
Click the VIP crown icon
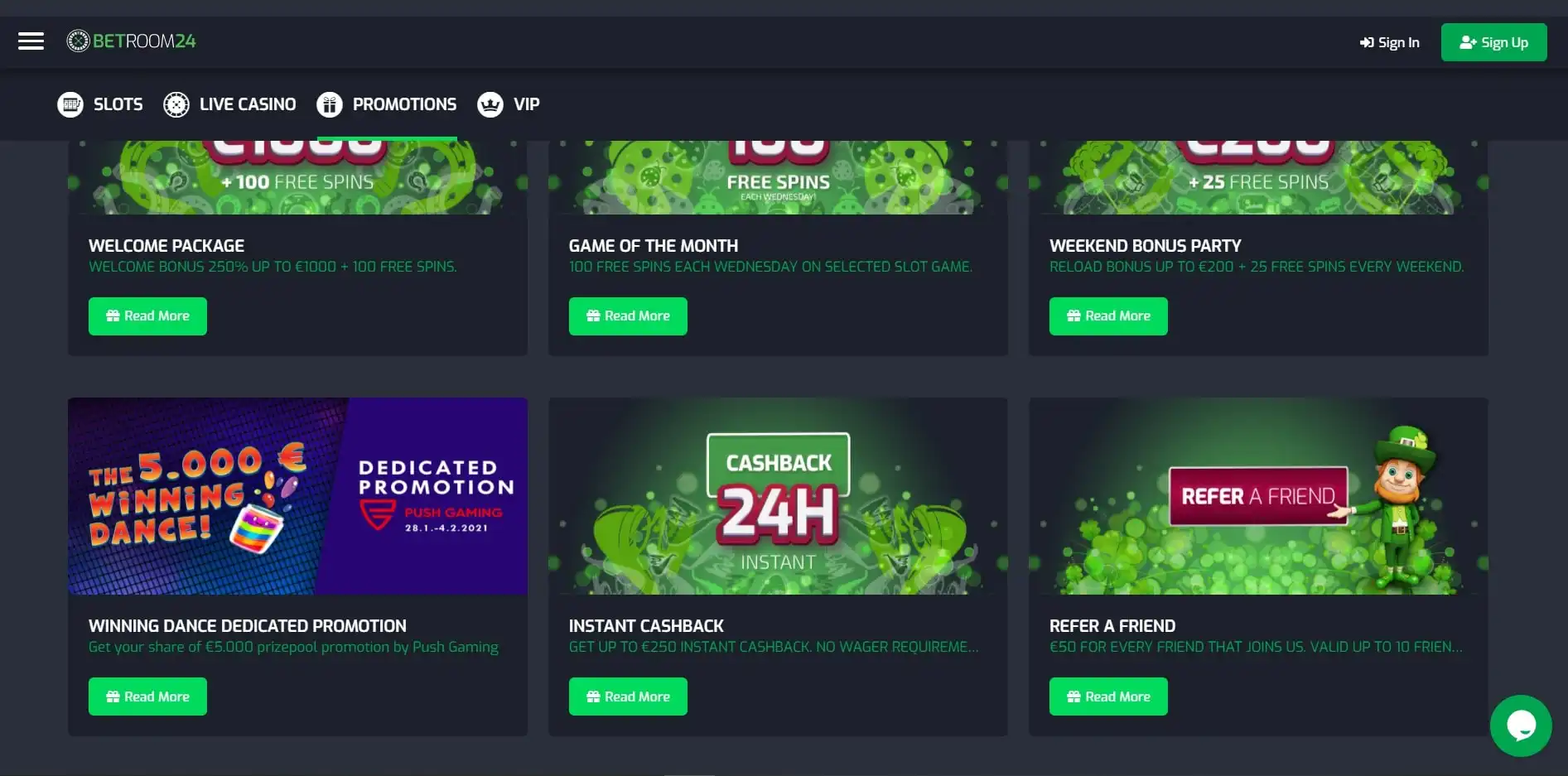tap(490, 104)
